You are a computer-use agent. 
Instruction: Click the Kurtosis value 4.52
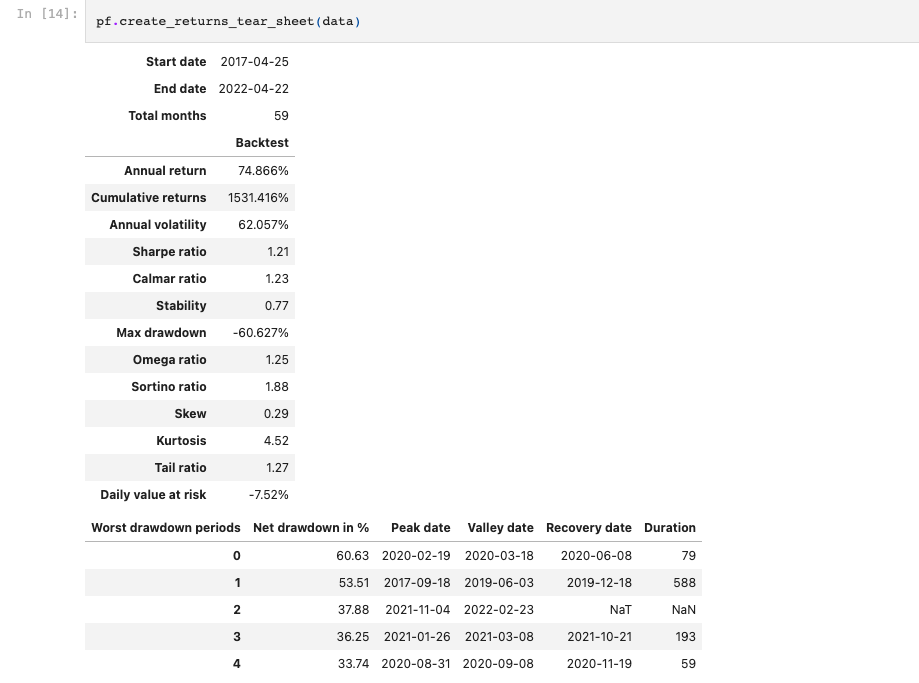[x=277, y=440]
